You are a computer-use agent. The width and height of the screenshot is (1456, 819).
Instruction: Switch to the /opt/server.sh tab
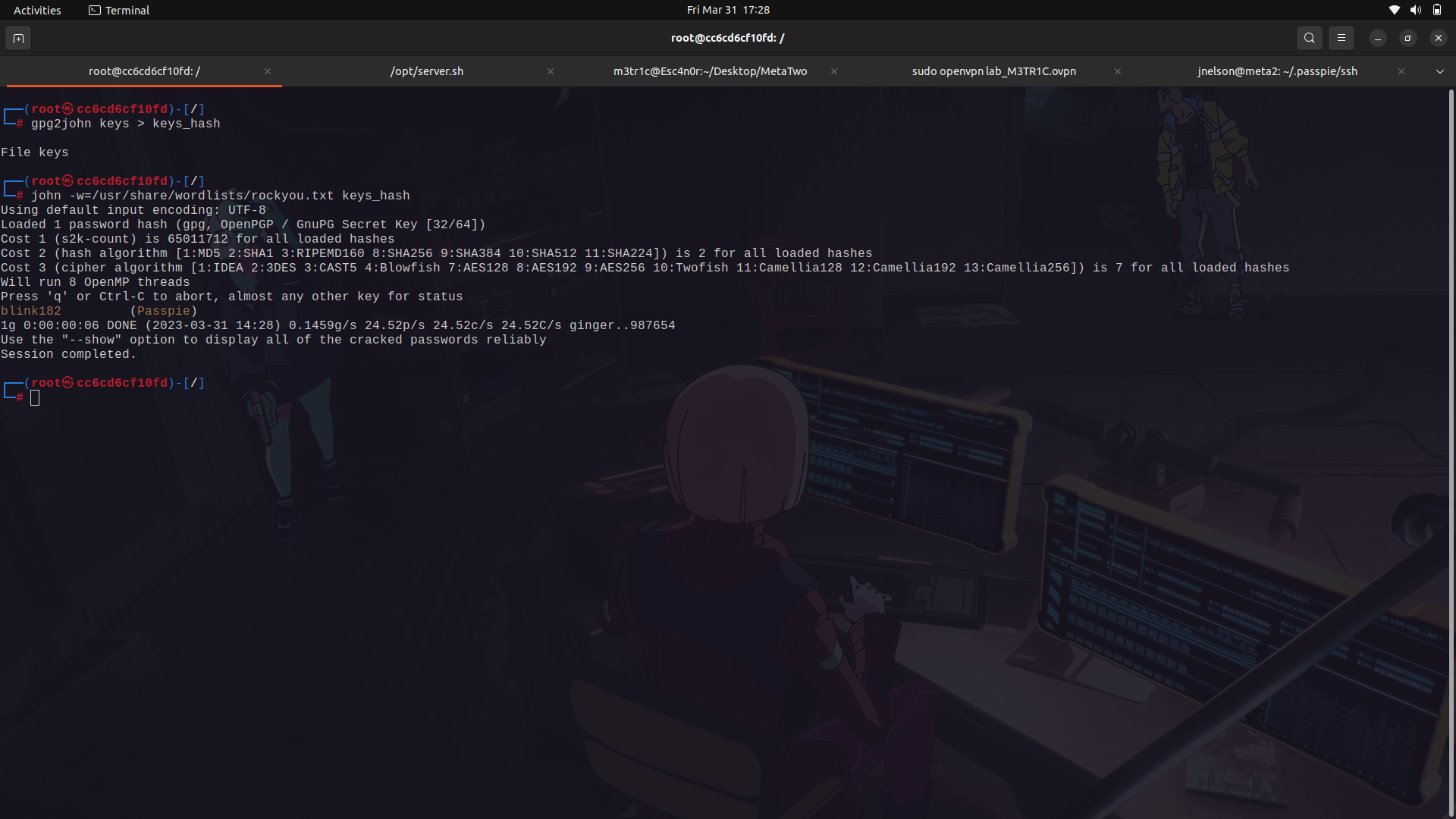tap(427, 71)
